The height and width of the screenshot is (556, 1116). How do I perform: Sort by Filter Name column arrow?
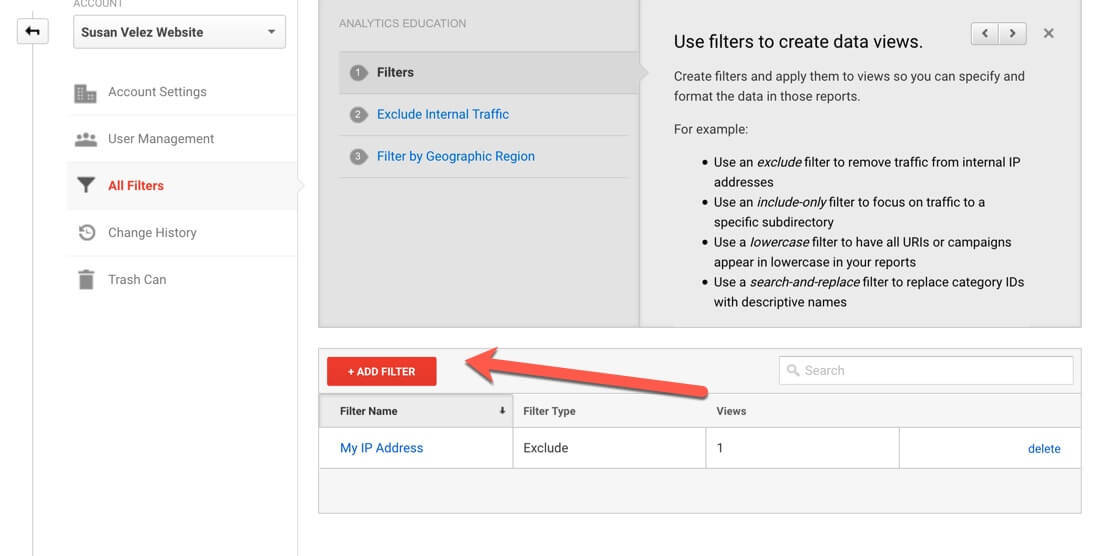point(502,411)
